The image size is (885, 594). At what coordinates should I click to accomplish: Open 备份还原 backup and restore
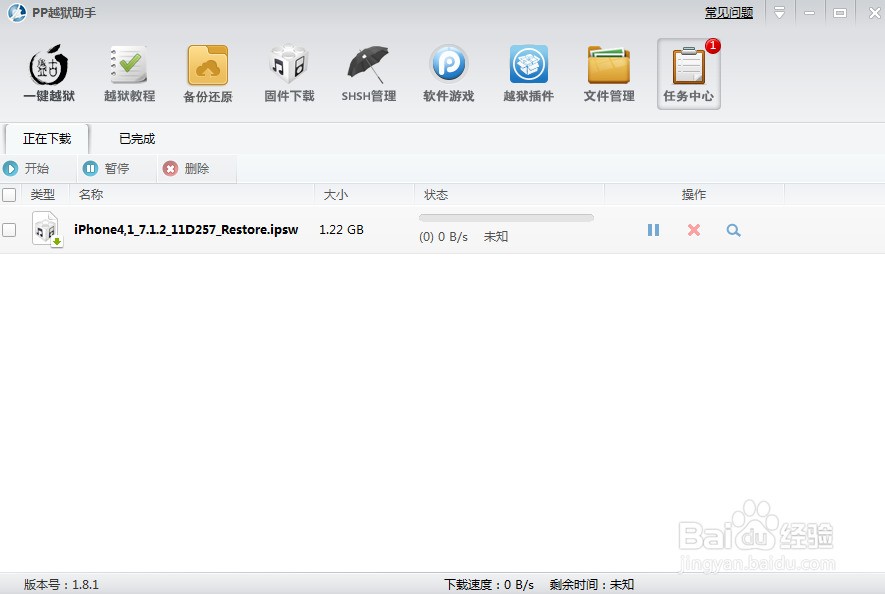(x=208, y=73)
